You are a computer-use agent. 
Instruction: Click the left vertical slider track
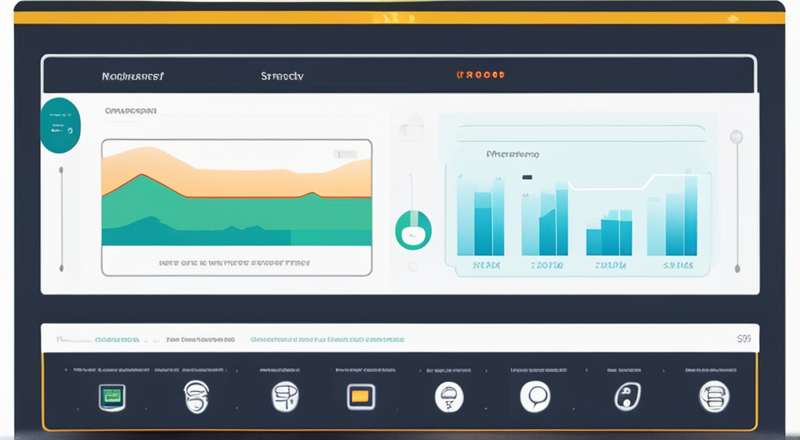[61, 218]
